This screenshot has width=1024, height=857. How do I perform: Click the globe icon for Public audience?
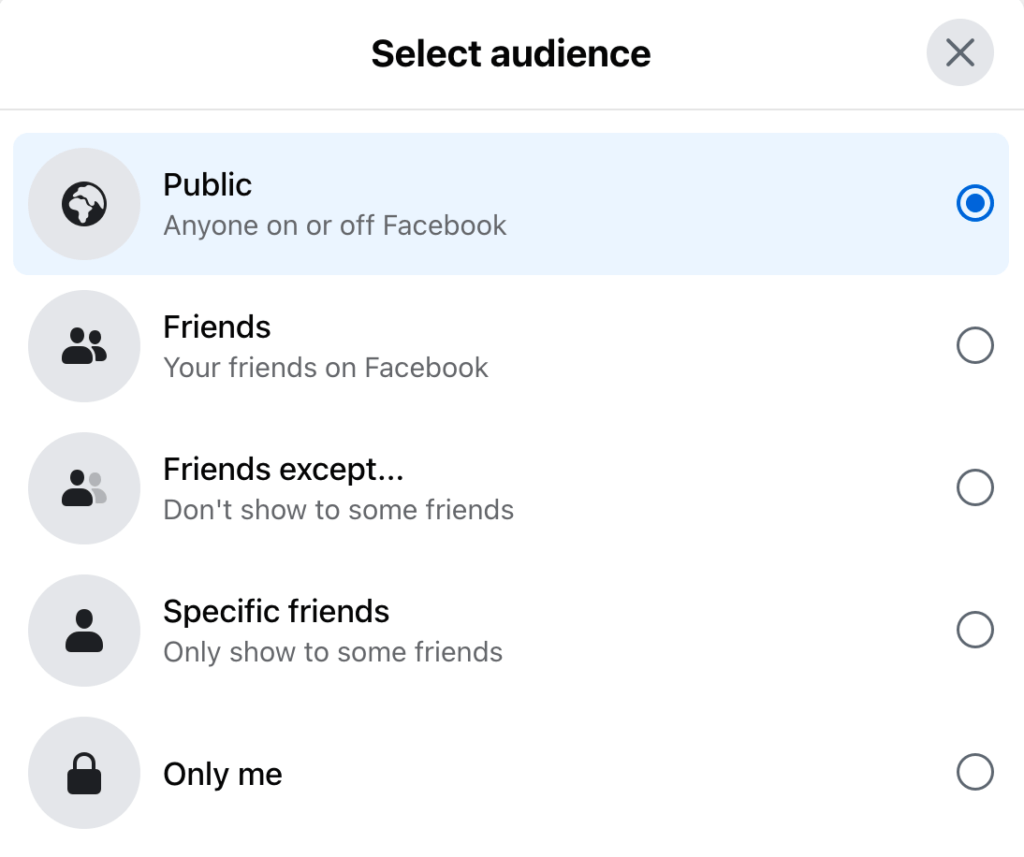[x=84, y=203]
